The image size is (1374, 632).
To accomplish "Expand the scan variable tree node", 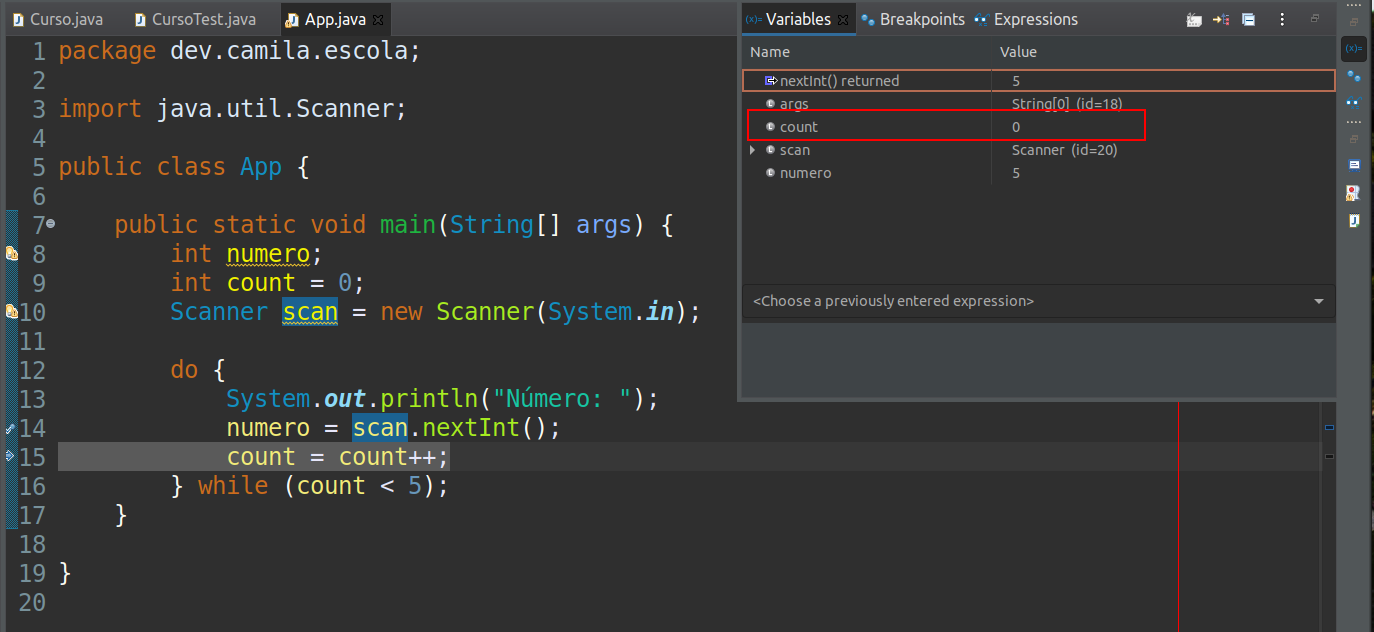I will point(753,150).
